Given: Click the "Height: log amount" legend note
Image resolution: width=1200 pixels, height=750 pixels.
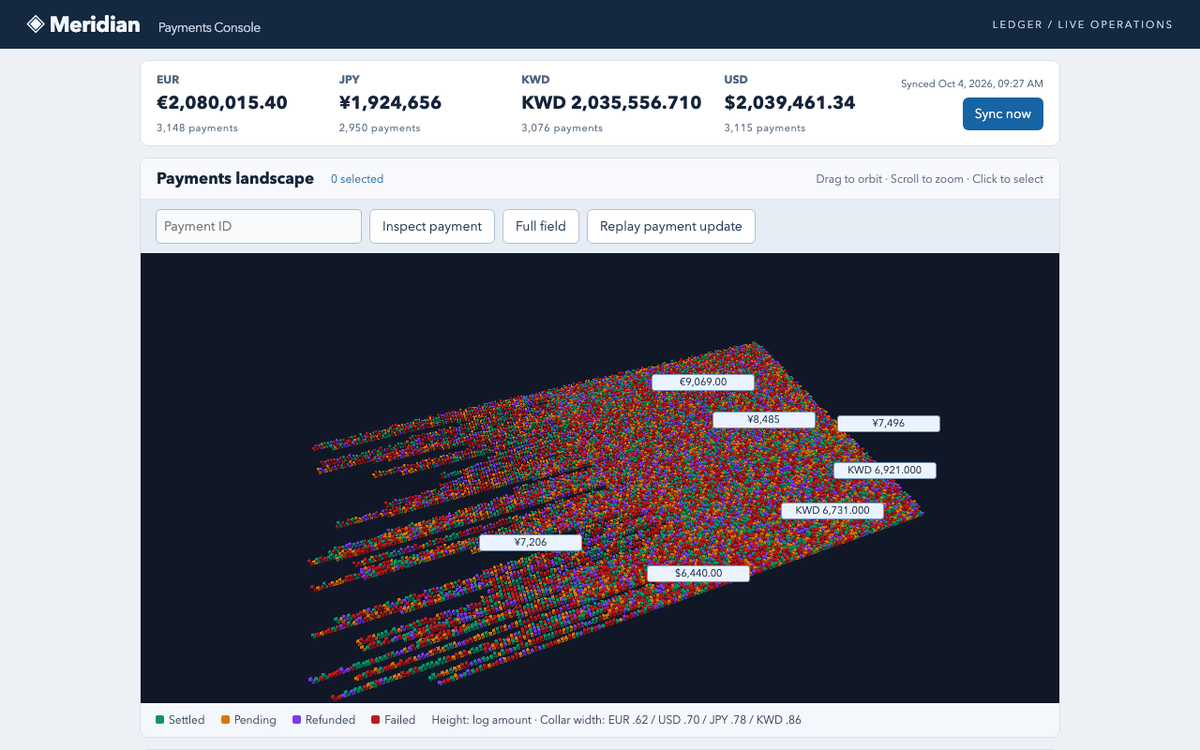Looking at the screenshot, I should [480, 720].
